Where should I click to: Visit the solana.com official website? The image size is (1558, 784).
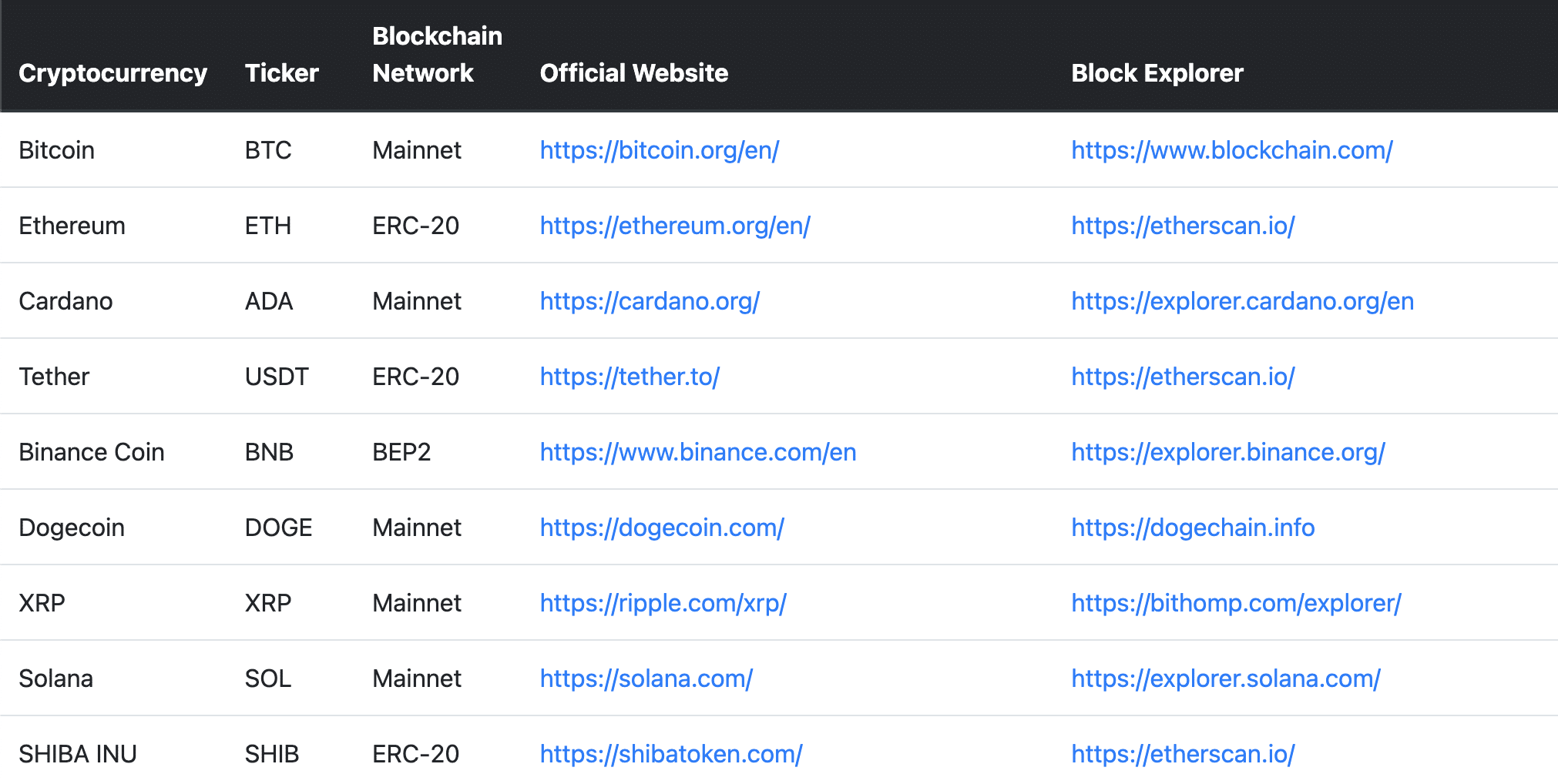tap(646, 678)
